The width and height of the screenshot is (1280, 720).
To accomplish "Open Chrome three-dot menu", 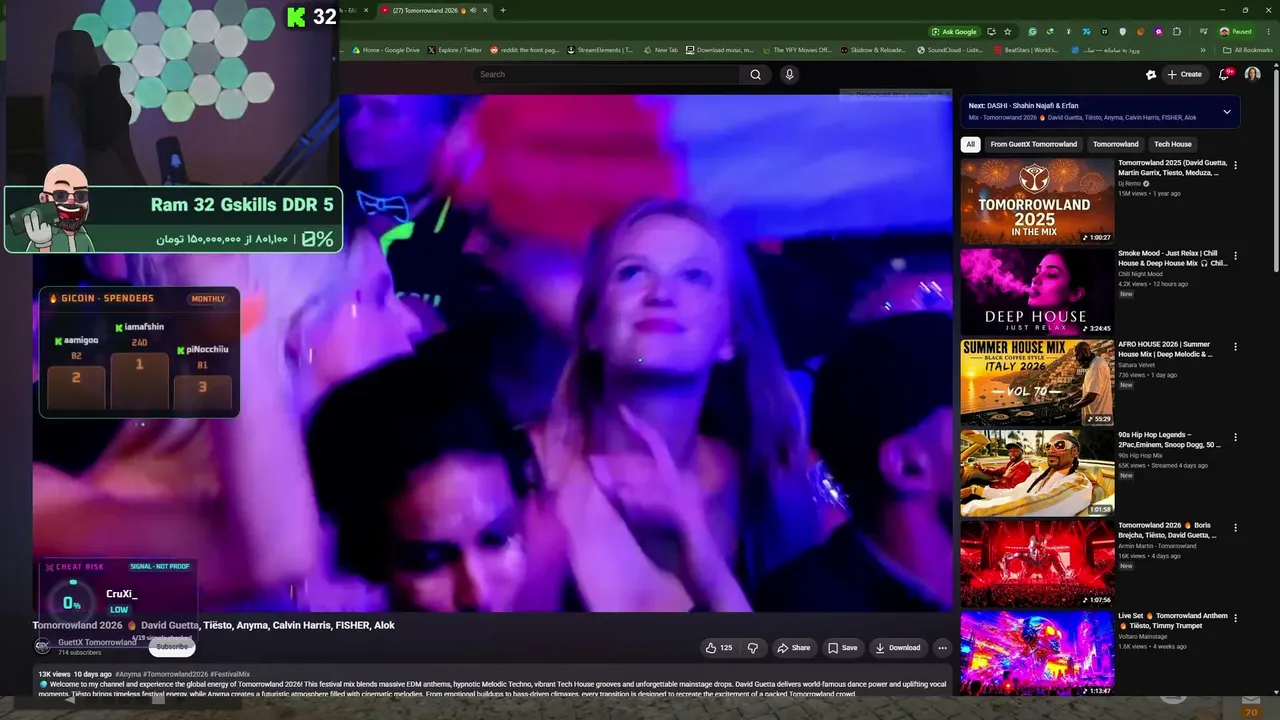I will [x=1268, y=31].
